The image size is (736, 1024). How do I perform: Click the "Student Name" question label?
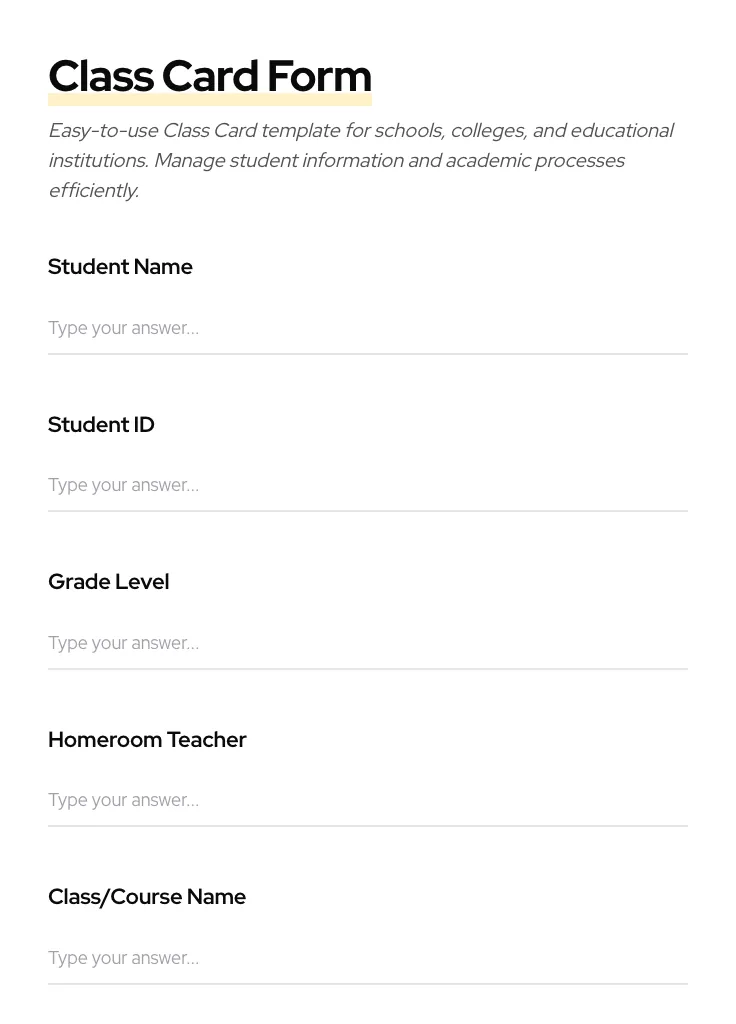click(x=120, y=267)
